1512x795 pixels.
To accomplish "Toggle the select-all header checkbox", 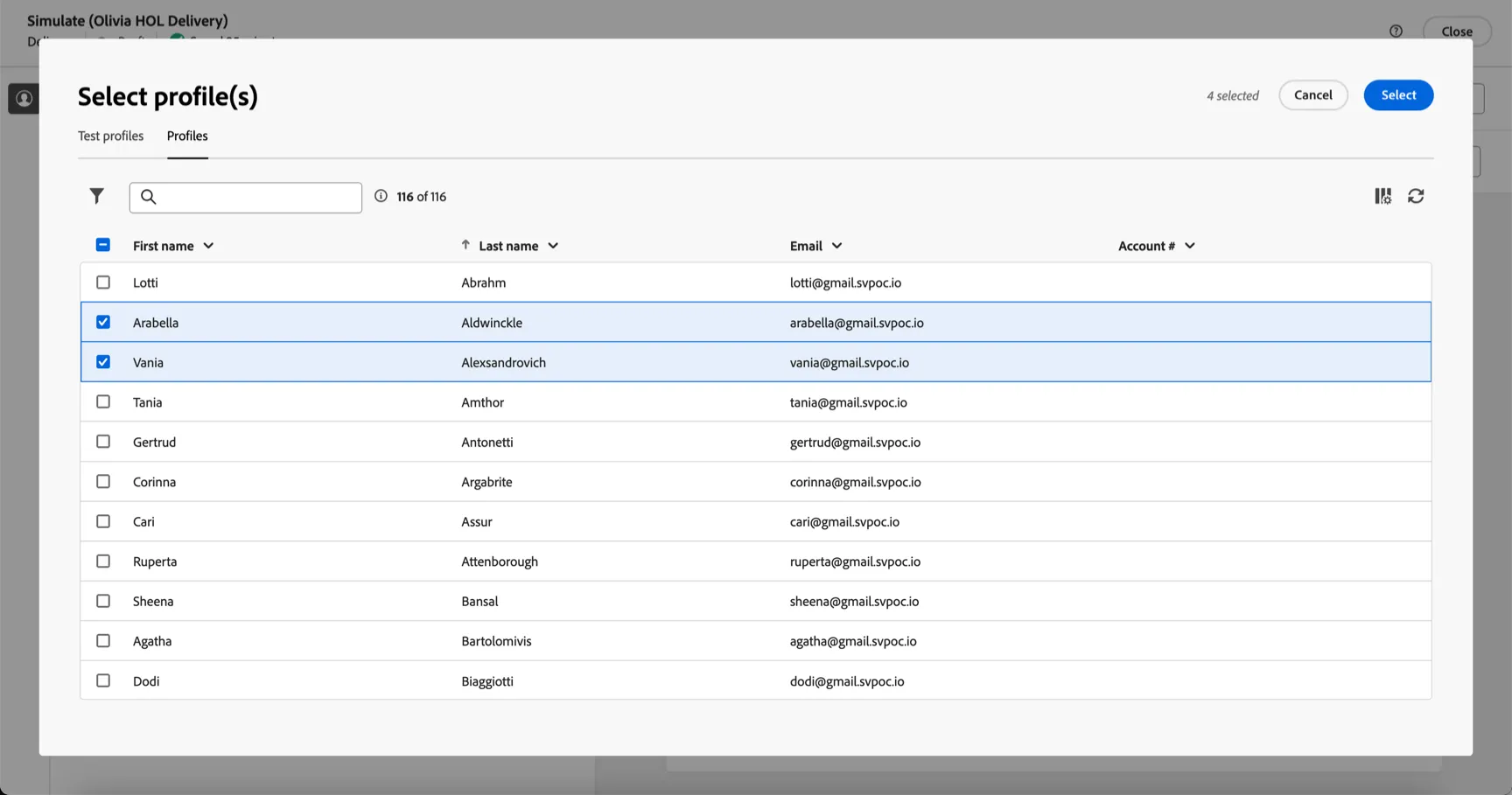I will pos(103,245).
